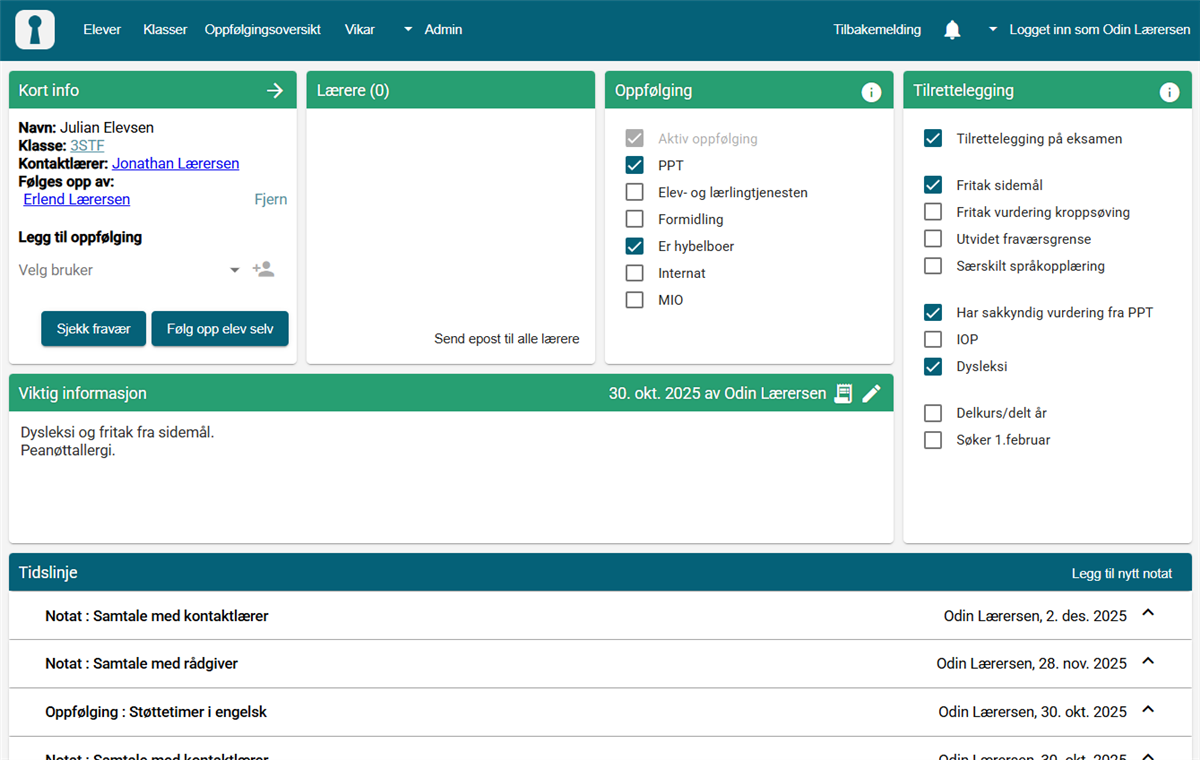Open the notifications bell
Screen dimensions: 1200x760
[952, 30]
